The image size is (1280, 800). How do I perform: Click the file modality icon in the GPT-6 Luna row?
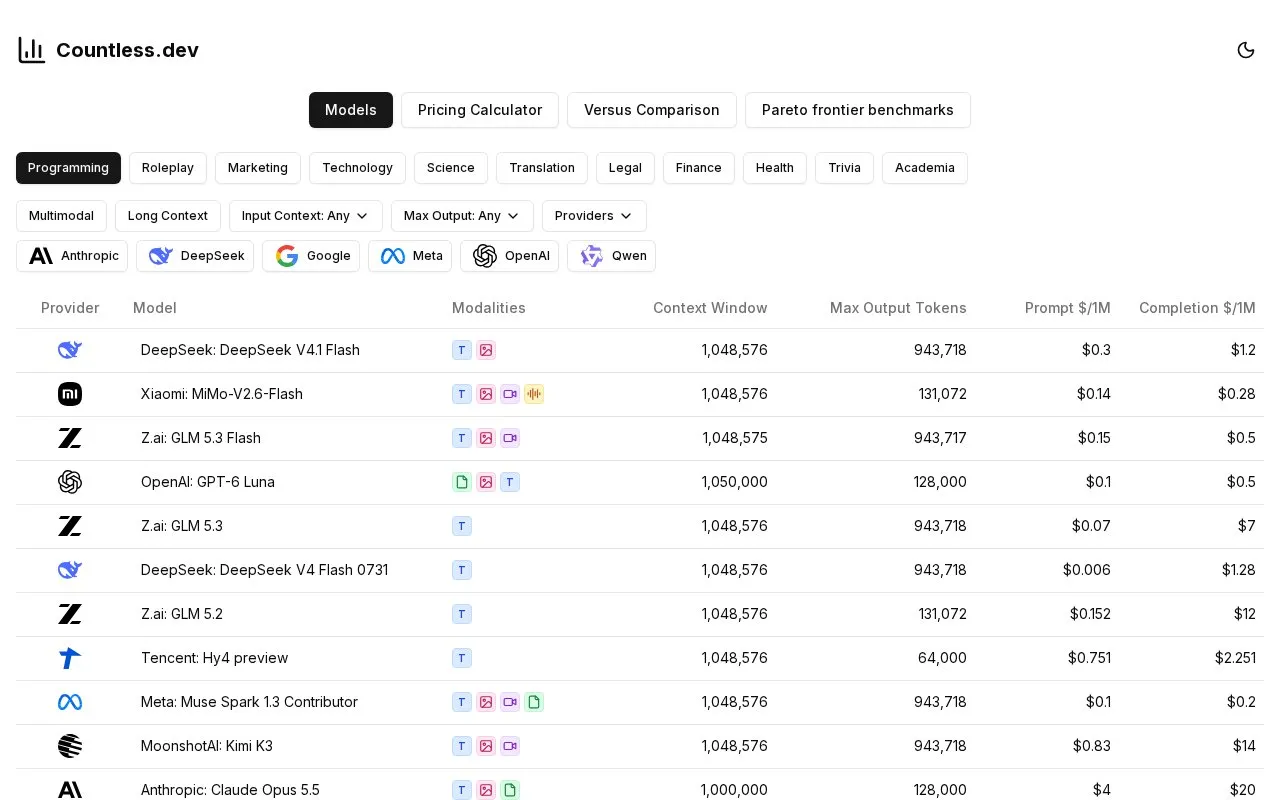(x=462, y=482)
